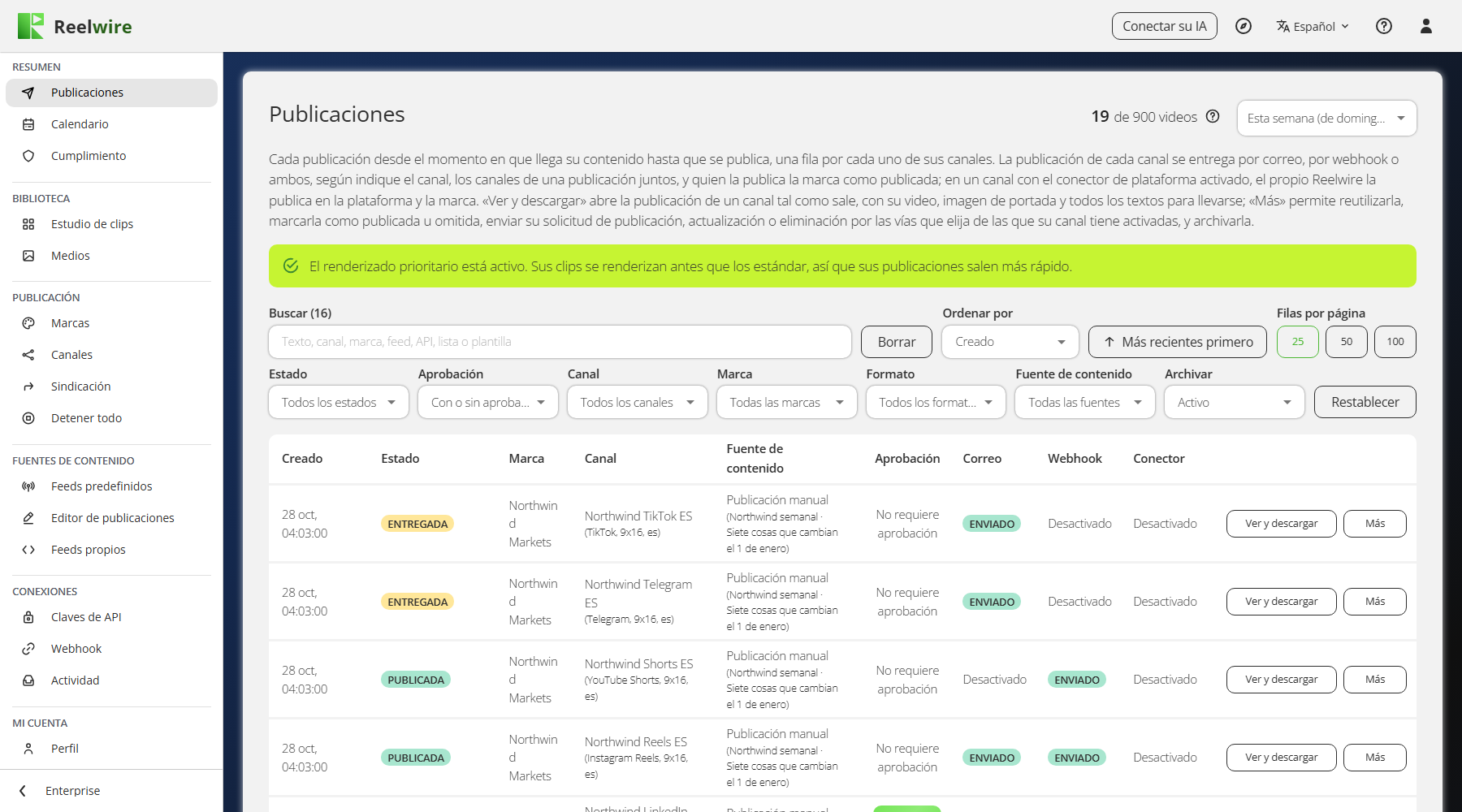Set rows per page to 25

click(x=1298, y=342)
